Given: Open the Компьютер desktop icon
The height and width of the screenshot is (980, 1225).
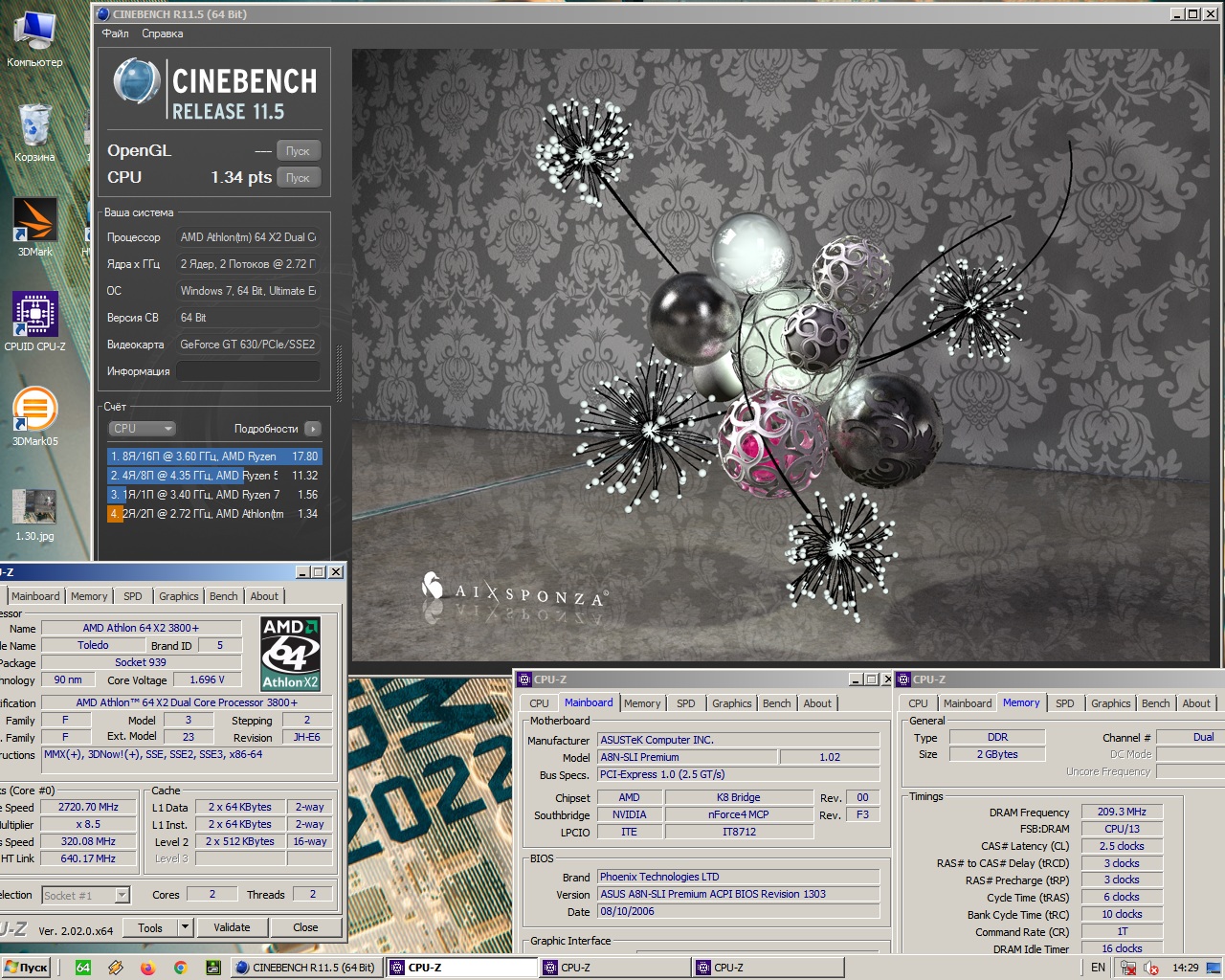Looking at the screenshot, I should pyautogui.click(x=34, y=38).
